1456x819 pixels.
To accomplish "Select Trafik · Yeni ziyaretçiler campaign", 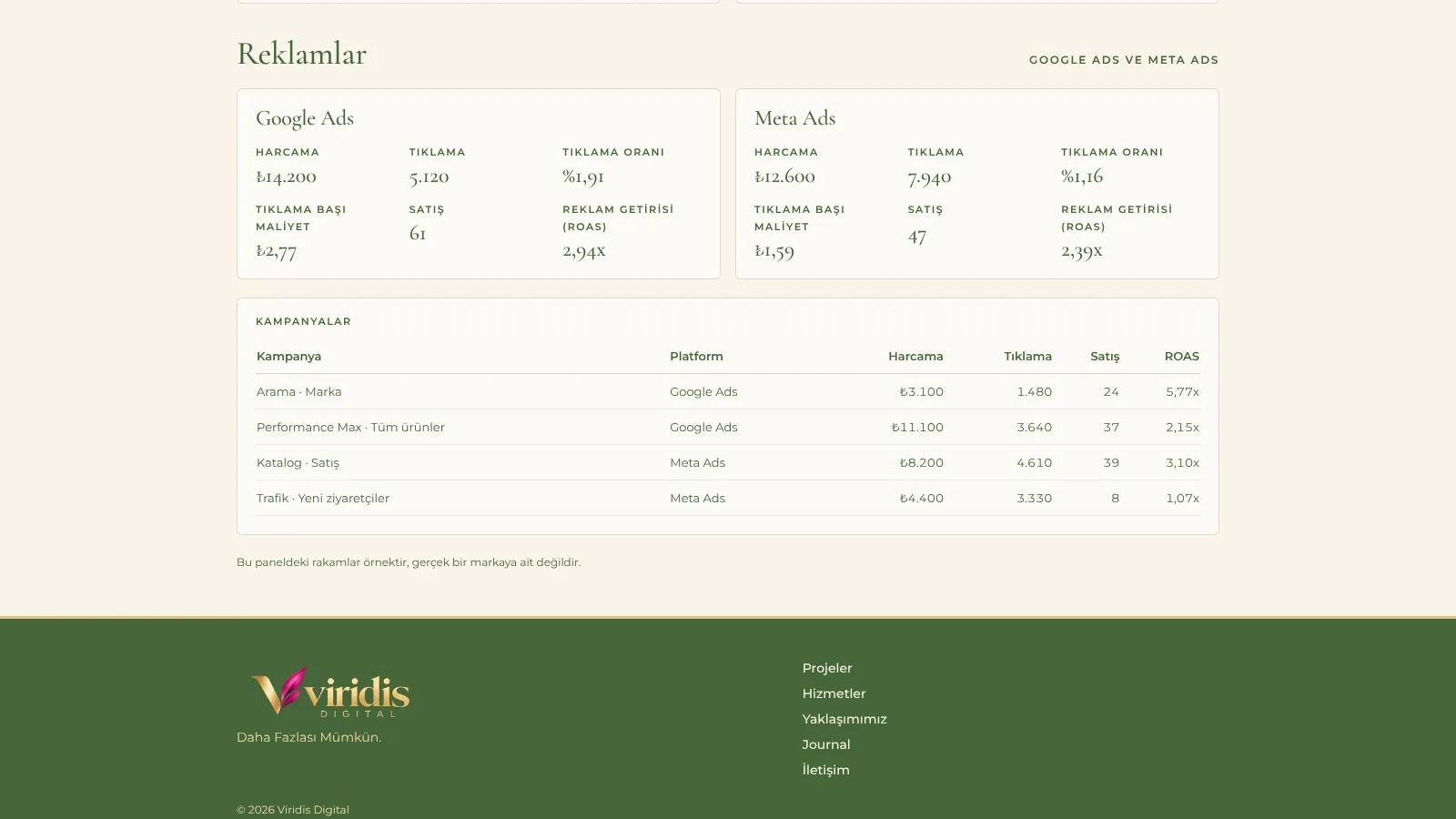I will 728,498.
